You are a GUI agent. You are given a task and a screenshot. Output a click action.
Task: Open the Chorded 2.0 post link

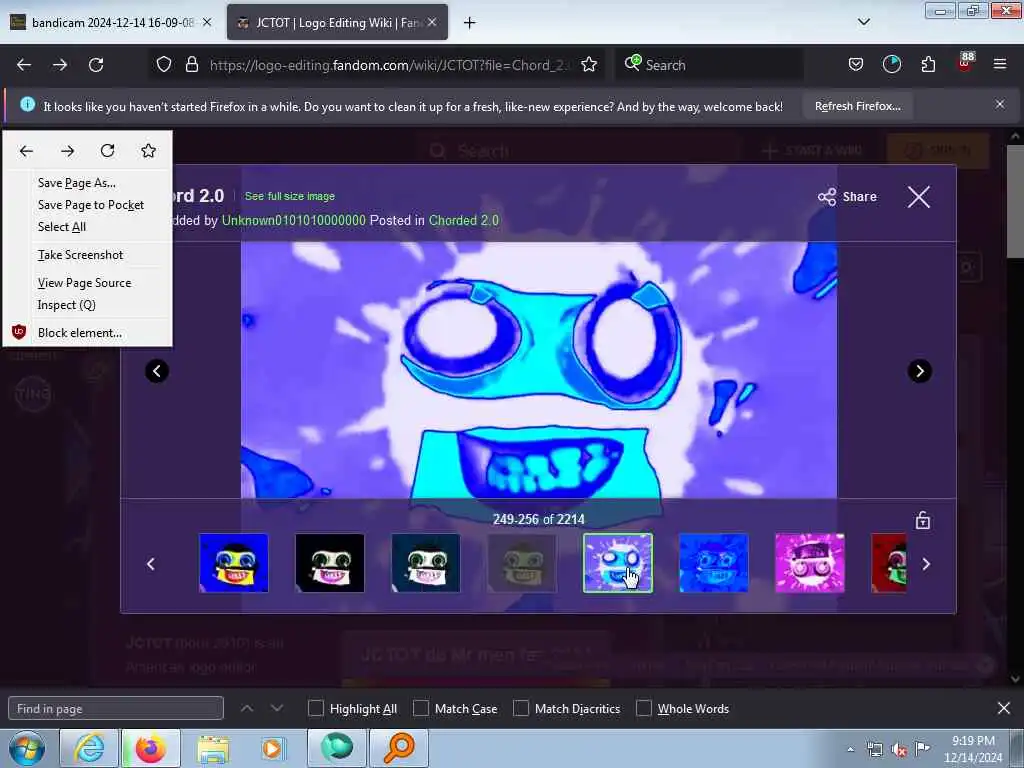464,220
